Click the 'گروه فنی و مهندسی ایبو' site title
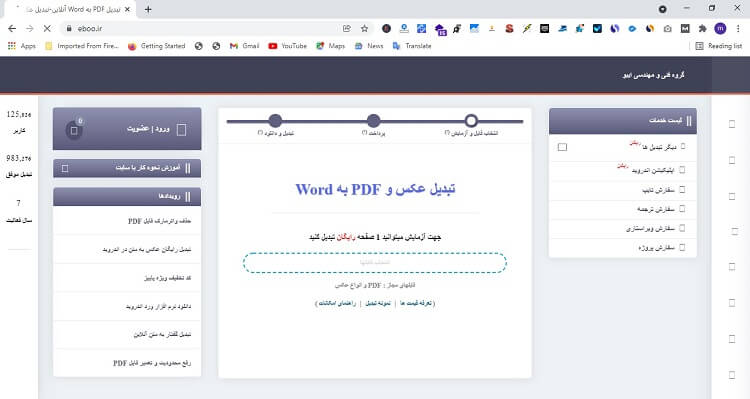The height and width of the screenshot is (399, 750). click(x=653, y=75)
